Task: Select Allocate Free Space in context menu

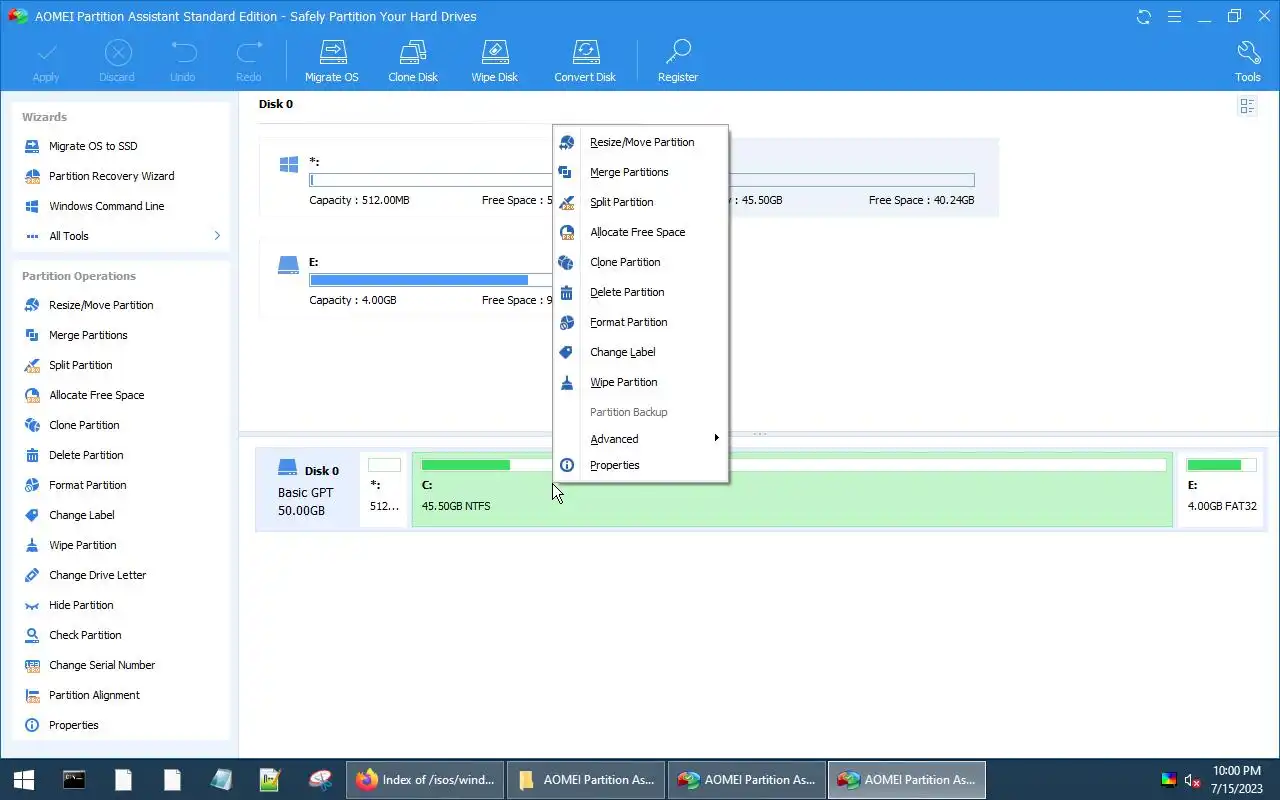Action: tap(640, 232)
